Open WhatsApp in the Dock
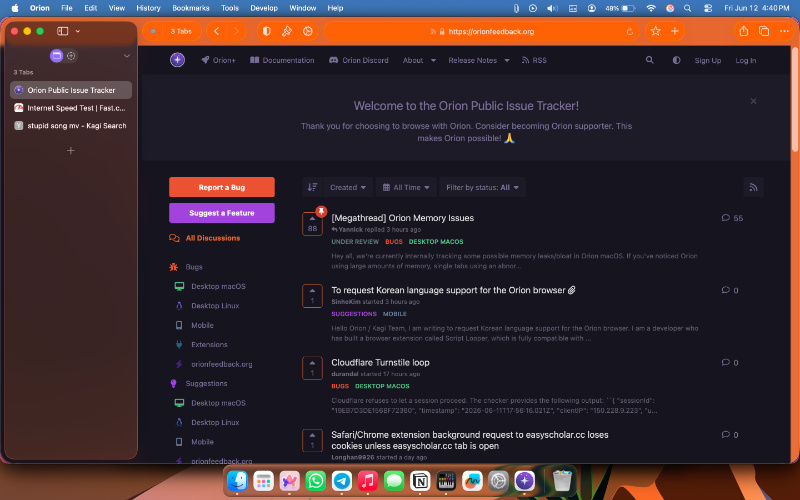 [316, 481]
